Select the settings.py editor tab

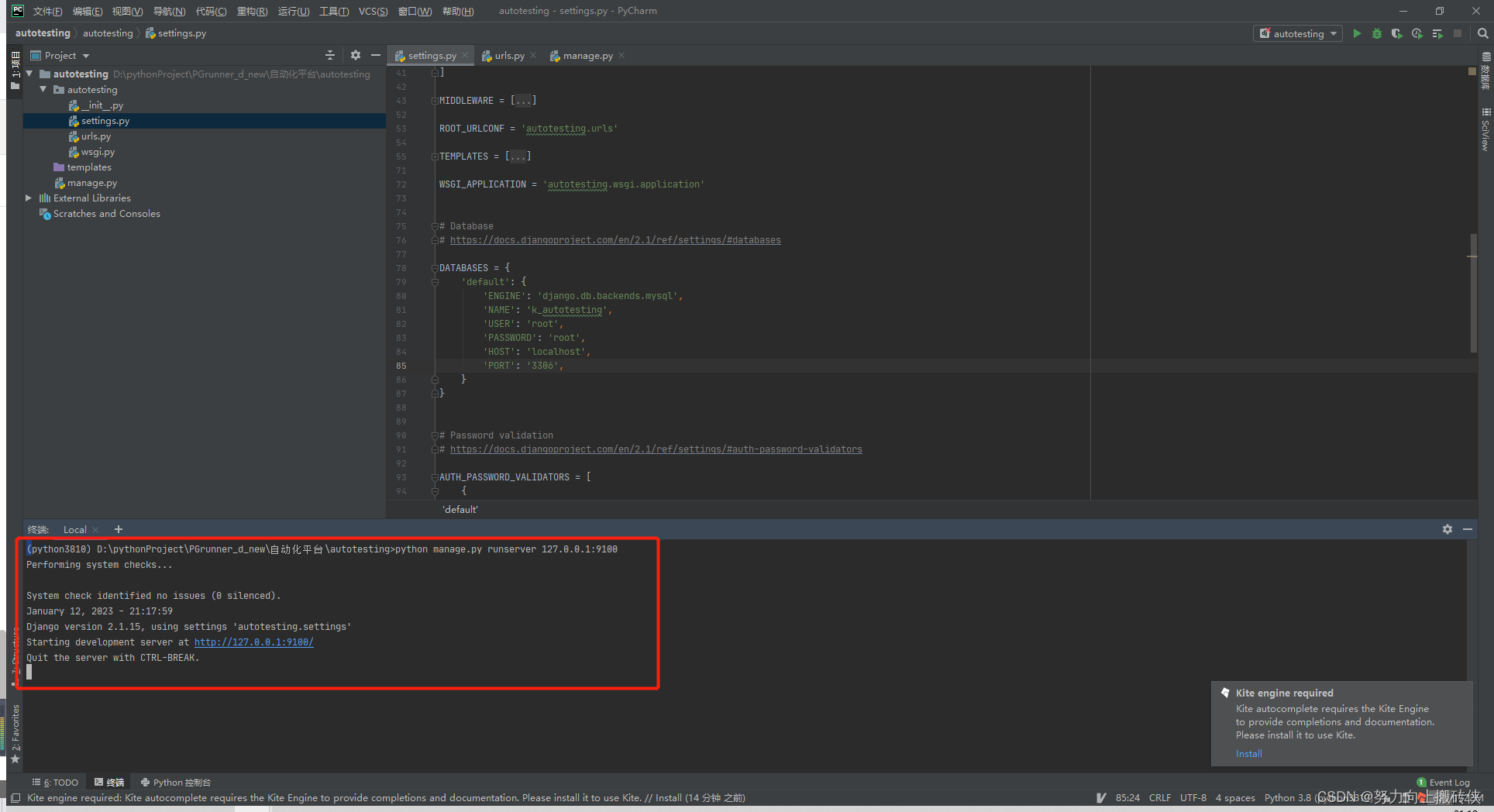[x=431, y=56]
